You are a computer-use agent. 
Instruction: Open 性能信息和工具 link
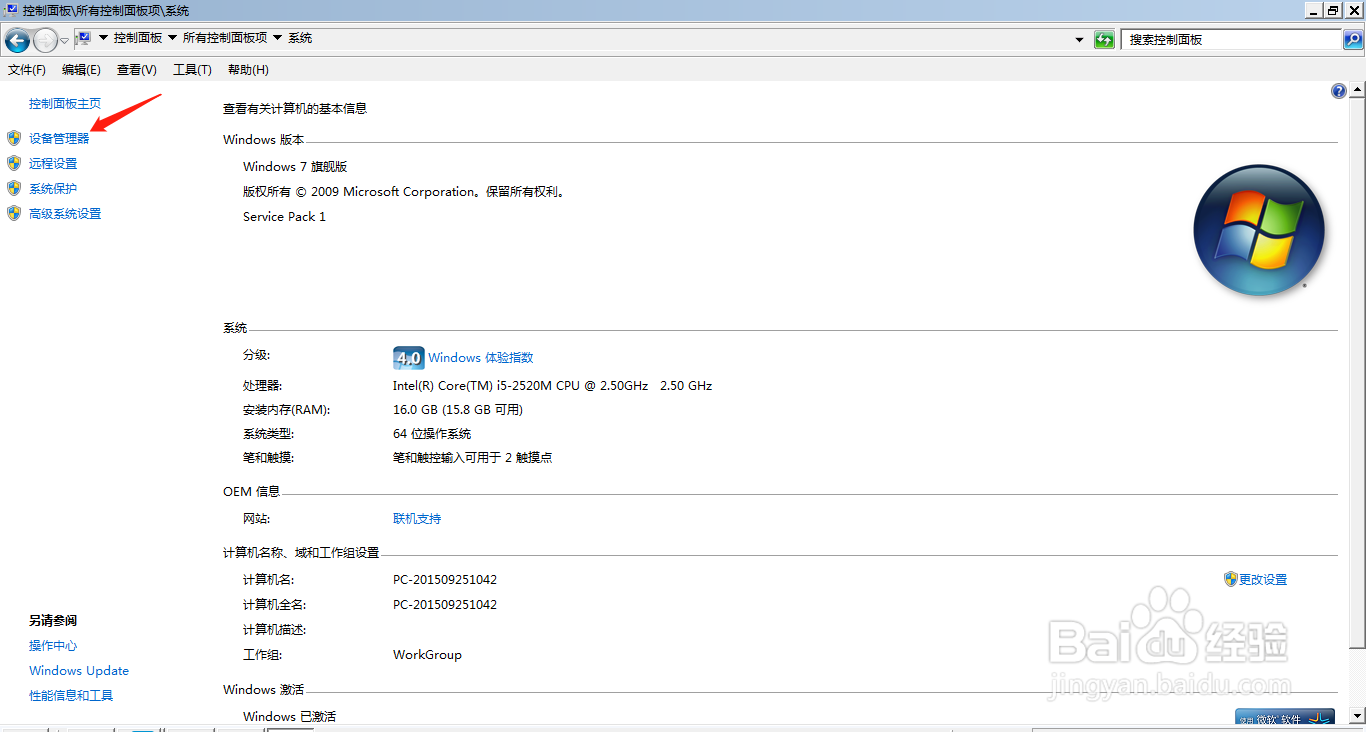click(71, 696)
